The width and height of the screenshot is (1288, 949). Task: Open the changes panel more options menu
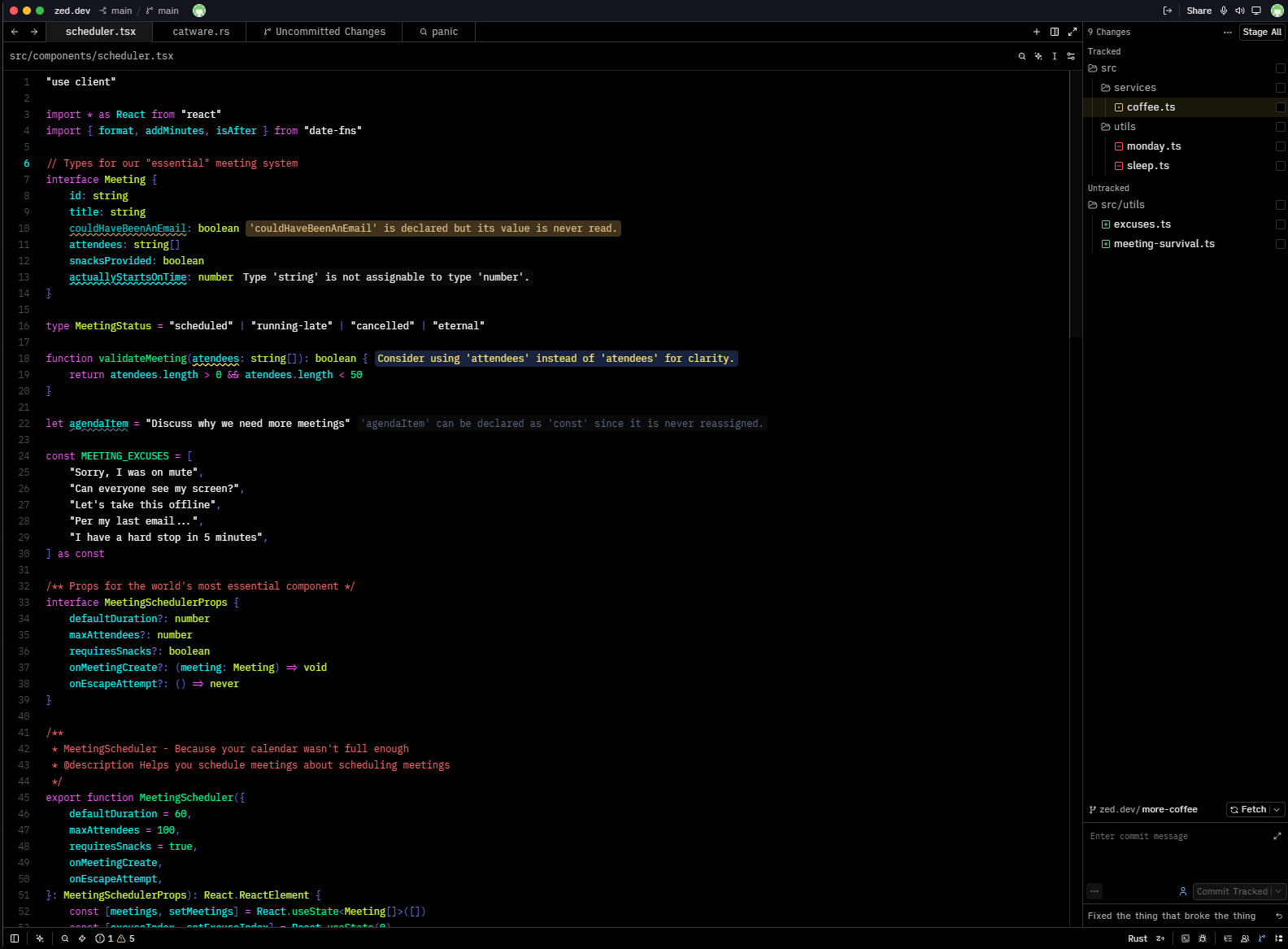[1228, 33]
